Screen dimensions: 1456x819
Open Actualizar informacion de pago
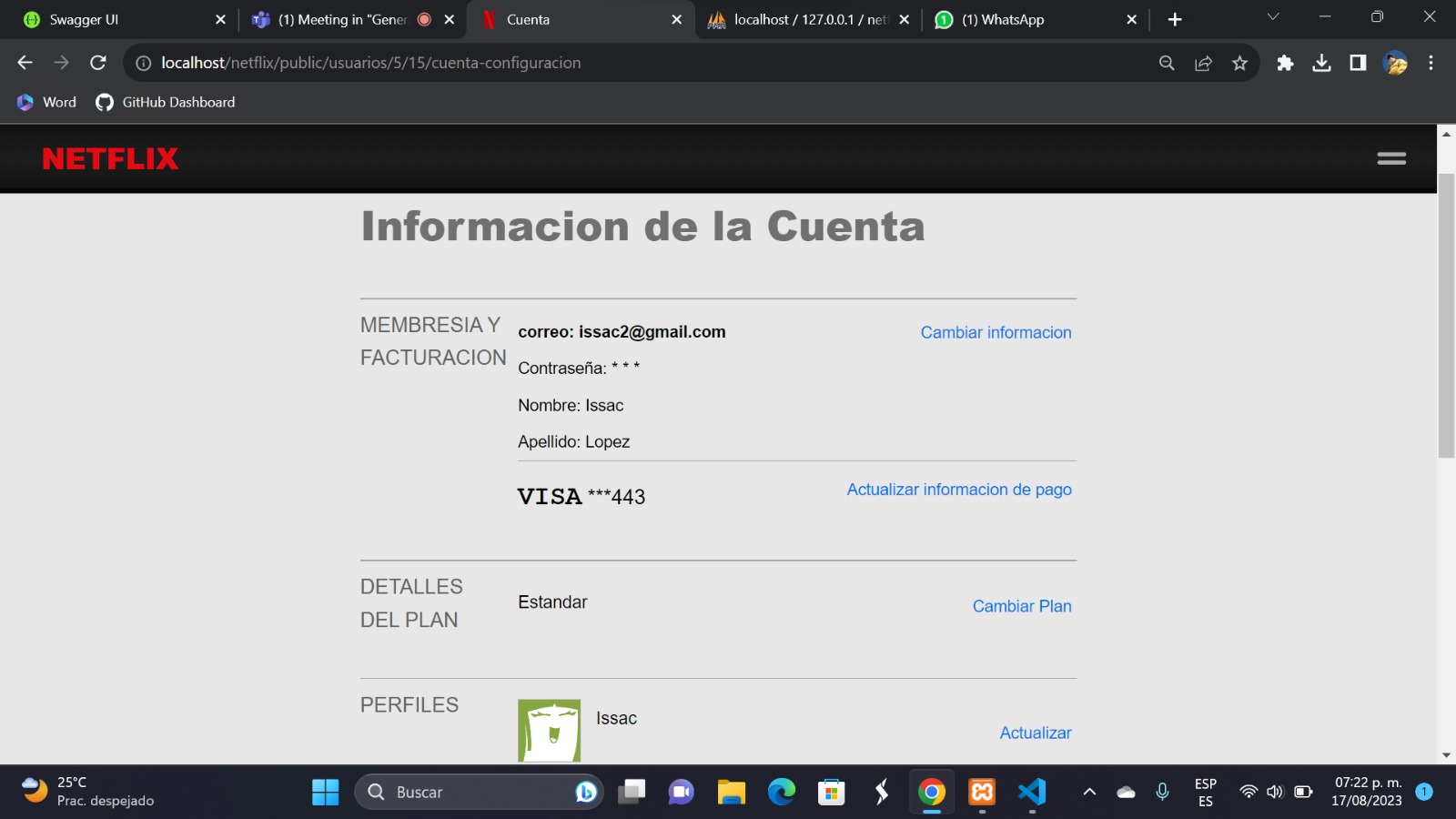coord(958,489)
